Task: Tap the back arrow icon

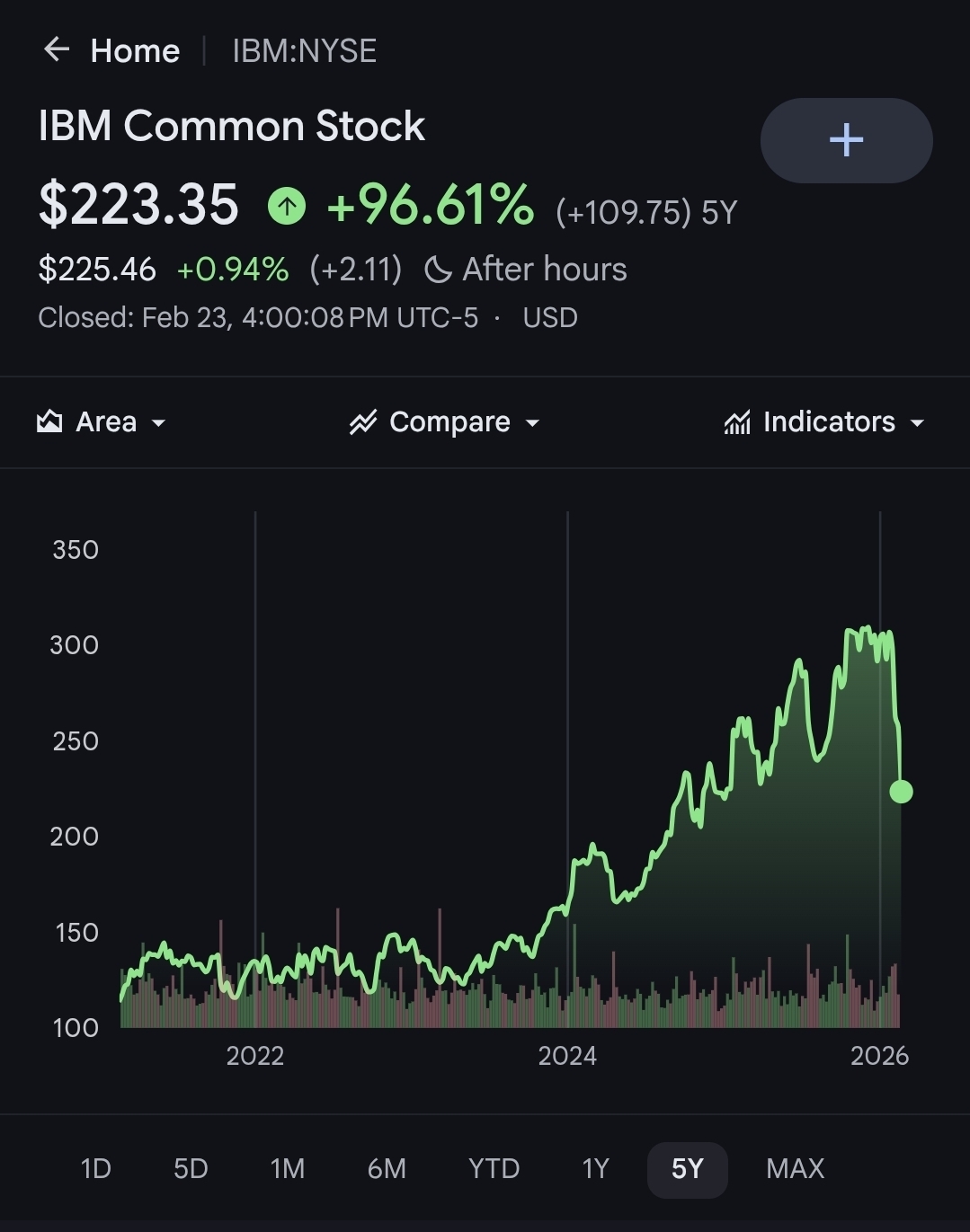Action: click(x=57, y=49)
